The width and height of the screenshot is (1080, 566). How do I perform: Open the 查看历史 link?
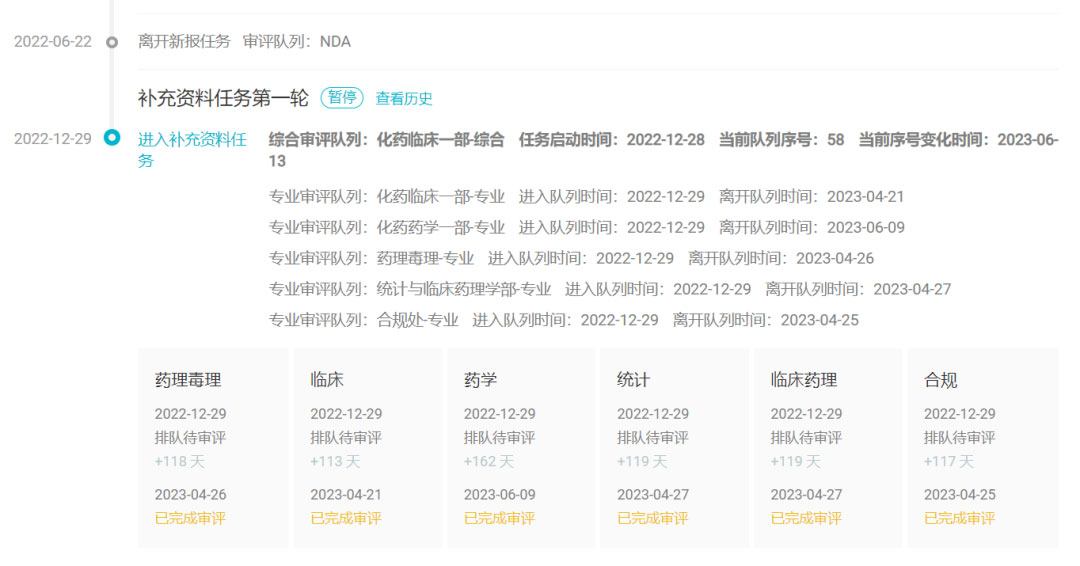(x=404, y=98)
